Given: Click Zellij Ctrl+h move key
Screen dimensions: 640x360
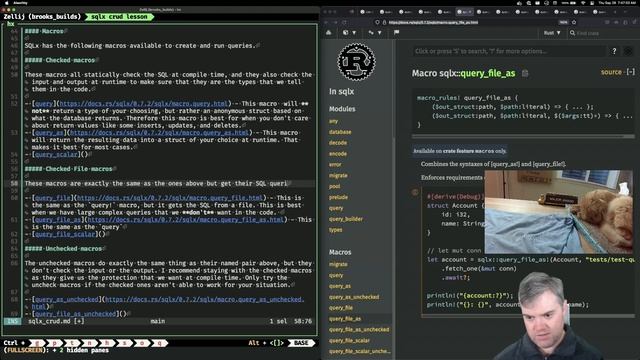Looking at the screenshot, I should tap(107, 343).
